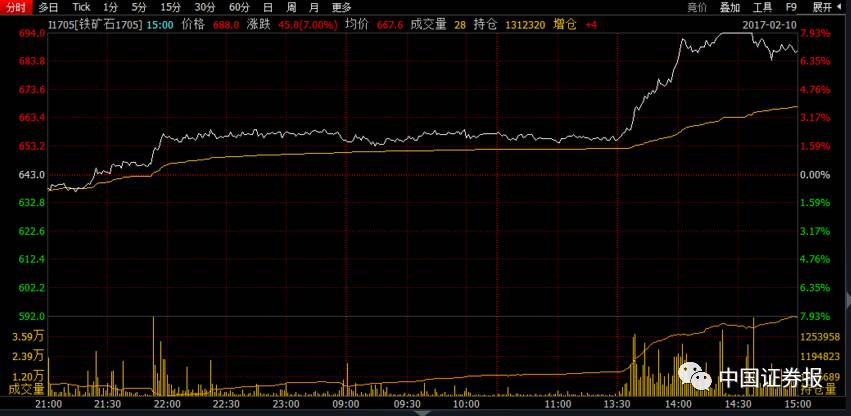The height and width of the screenshot is (416, 851).
Task: Click the 0.00% percentage axis label
Action: (x=815, y=175)
